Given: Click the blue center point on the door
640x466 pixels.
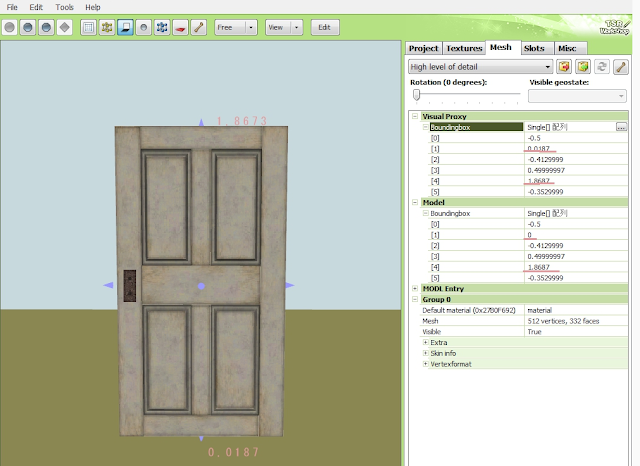Looking at the screenshot, I should [201, 286].
